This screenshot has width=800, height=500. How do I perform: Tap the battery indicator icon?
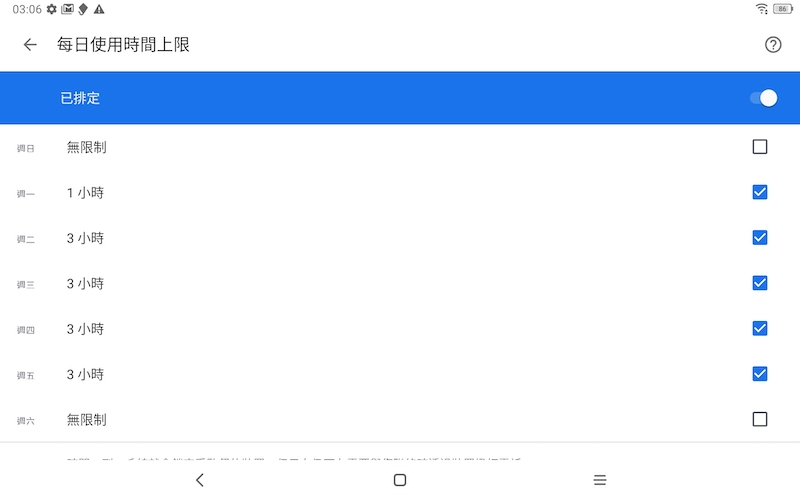pos(783,9)
